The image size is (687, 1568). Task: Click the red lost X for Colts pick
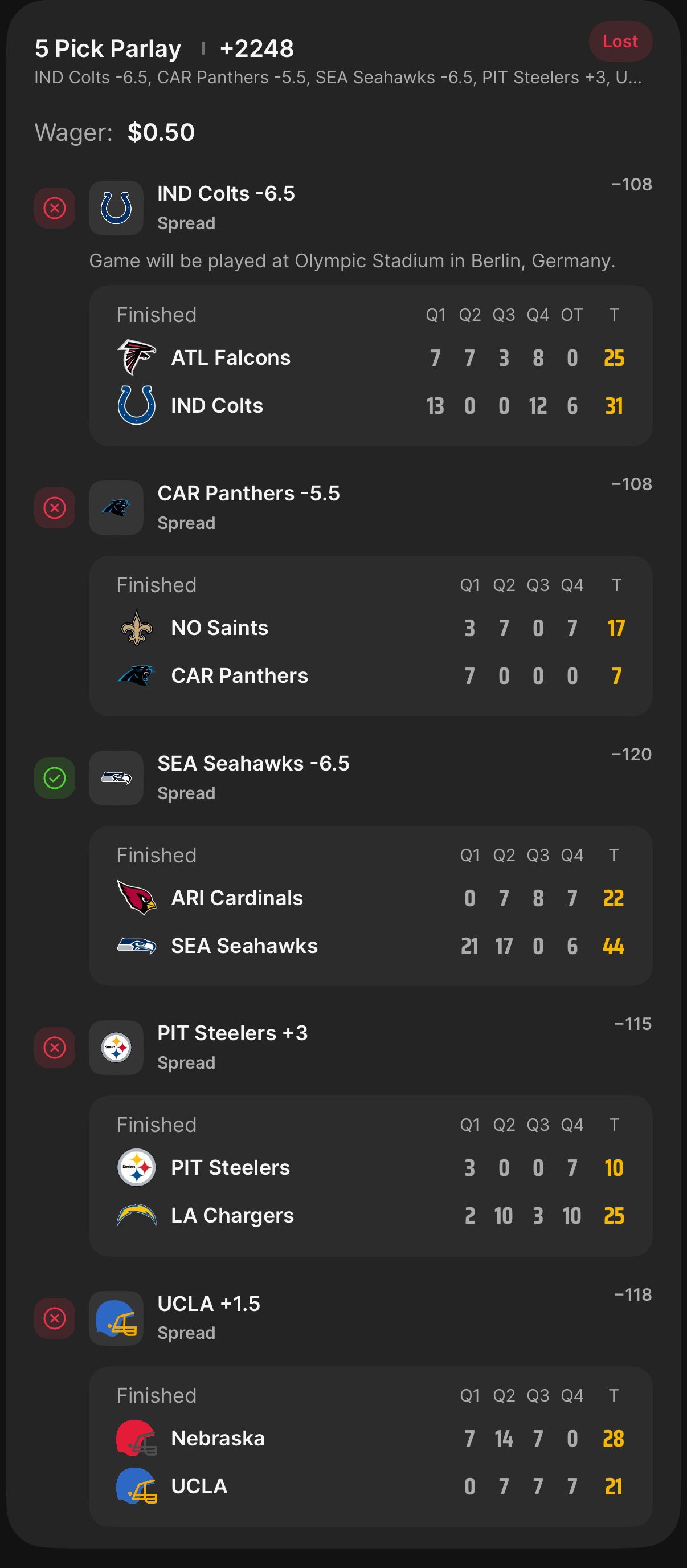pos(55,208)
